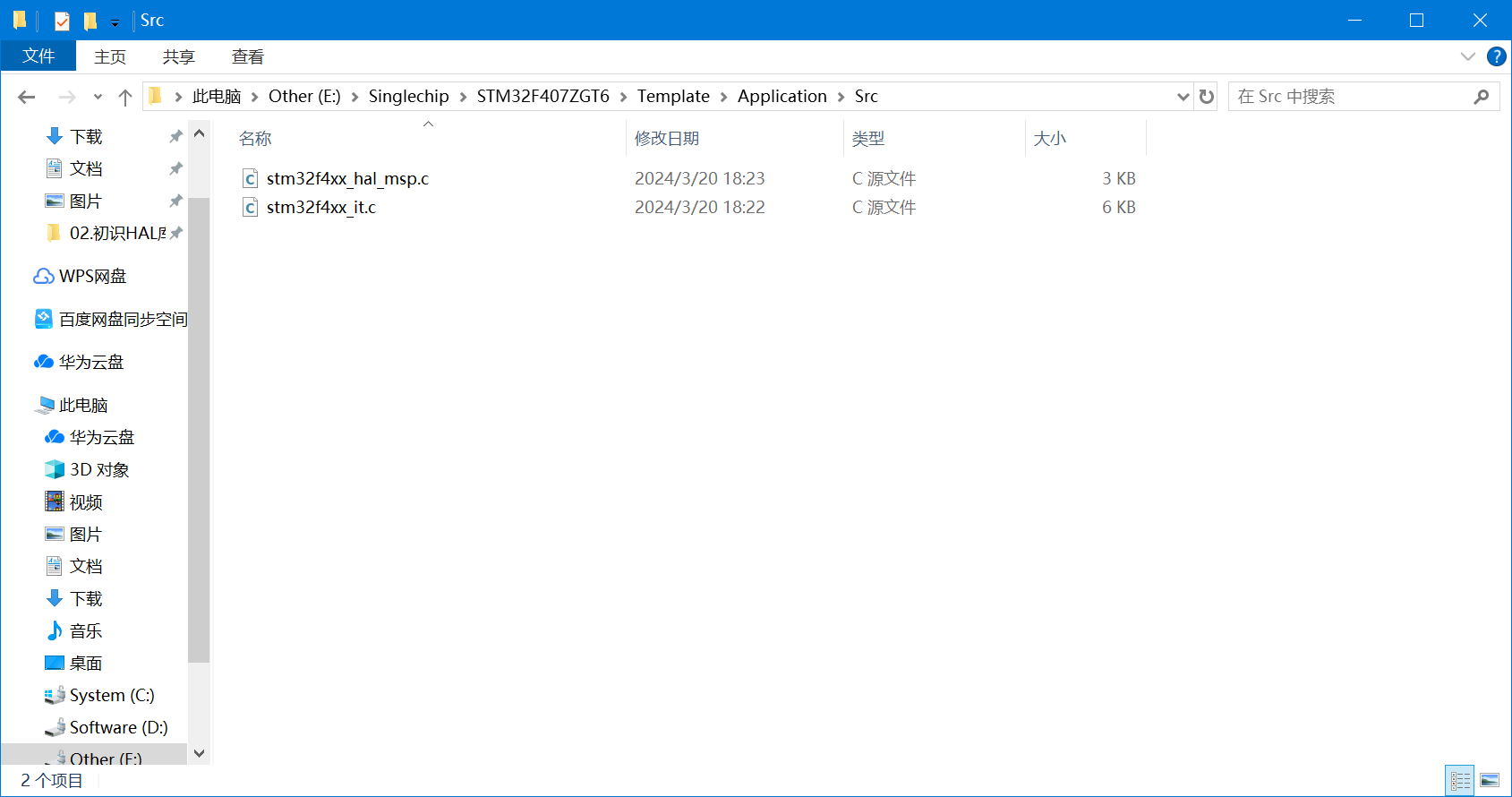Switch to details view layout icon
1512x797 pixels.
(x=1460, y=781)
